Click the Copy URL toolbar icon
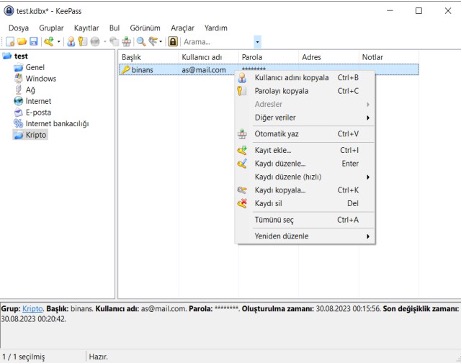This screenshot has width=462, height=364. [x=114, y=42]
